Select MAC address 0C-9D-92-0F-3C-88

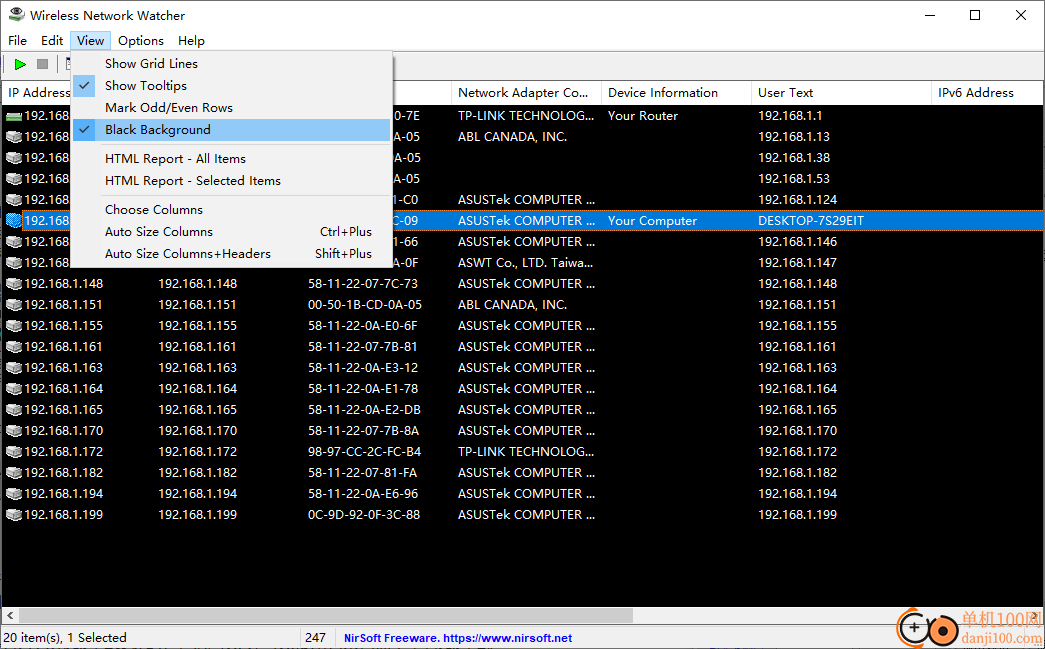click(x=364, y=514)
